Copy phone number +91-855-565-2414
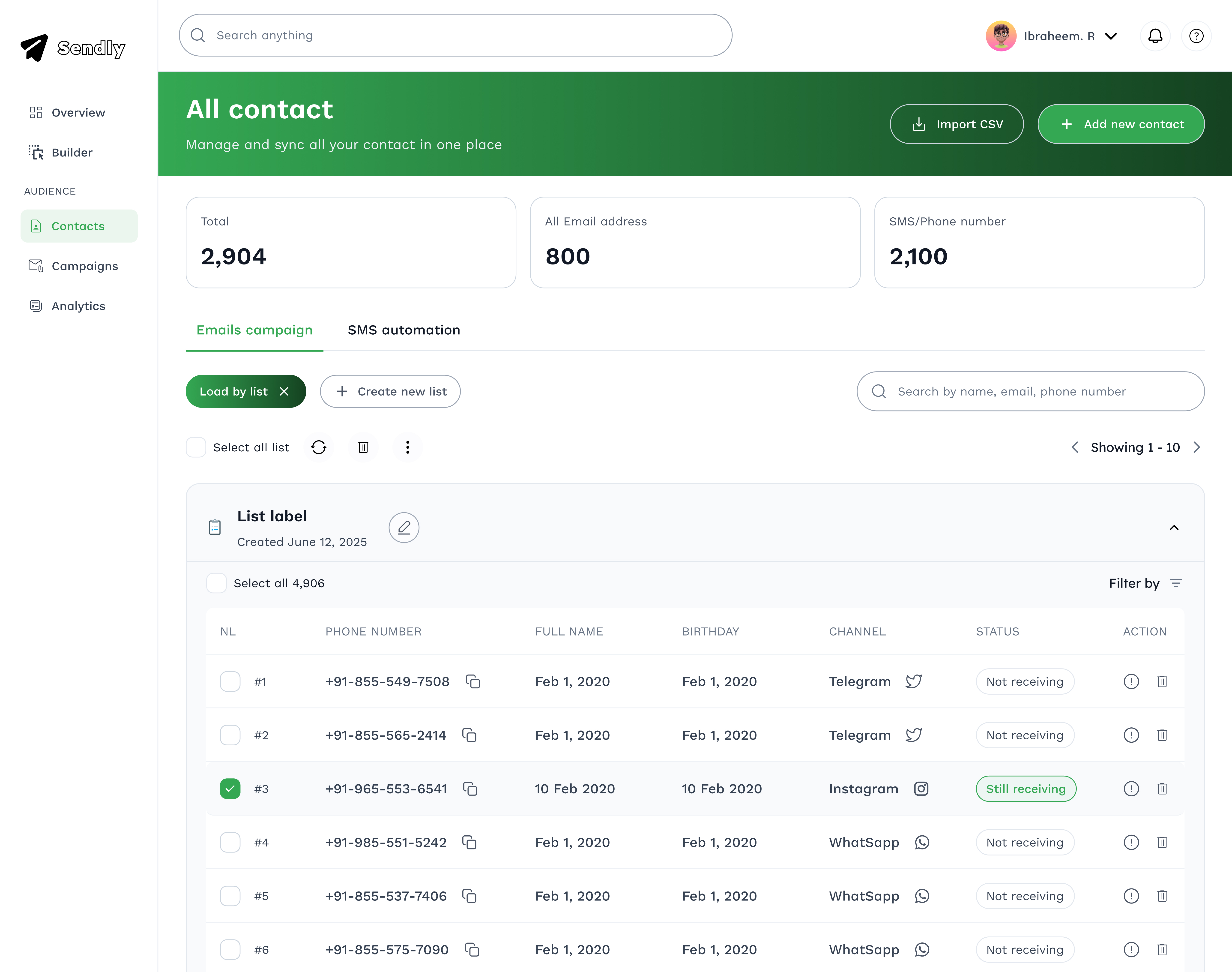This screenshot has width=1232, height=972. [x=469, y=735]
